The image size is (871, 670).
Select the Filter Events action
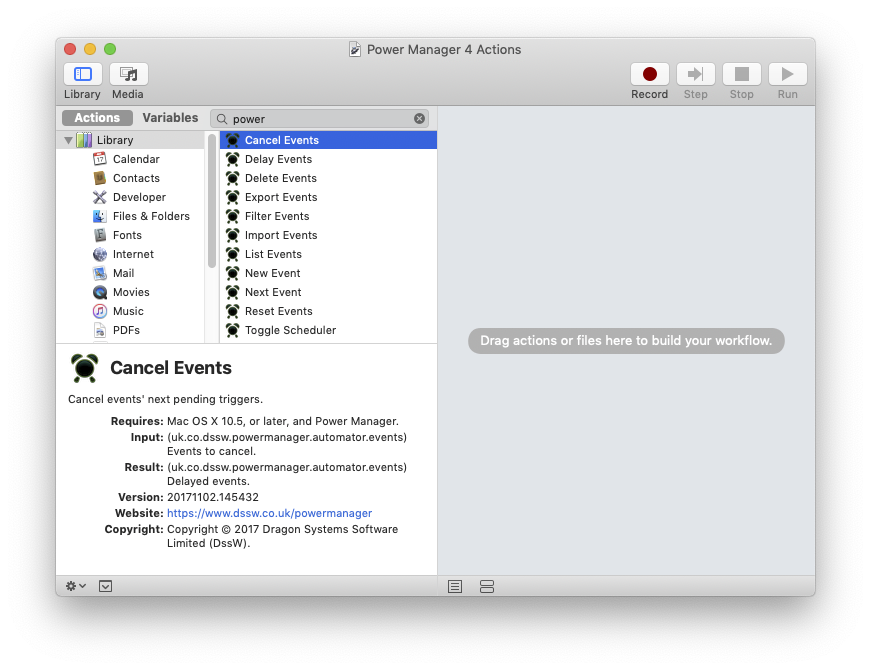pyautogui.click(x=328, y=216)
